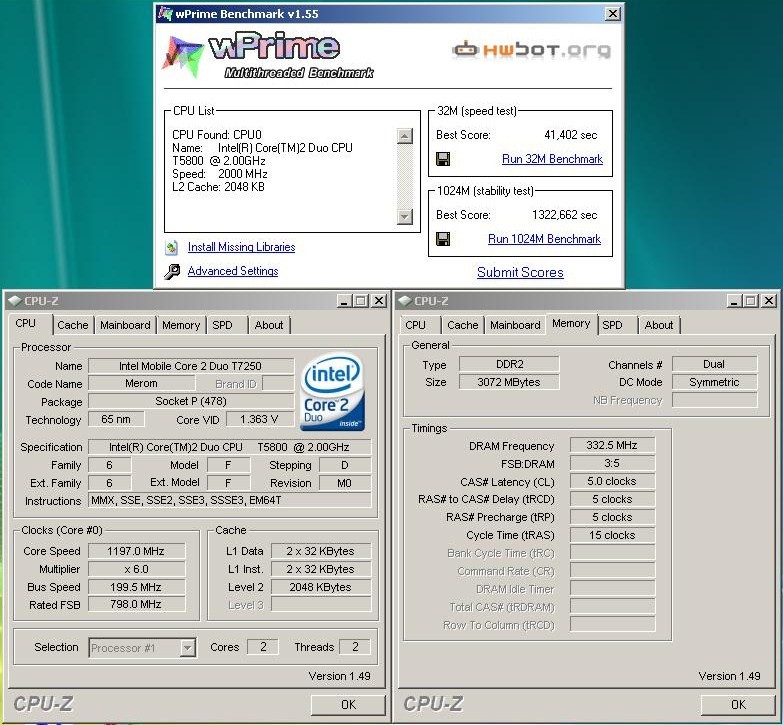The image size is (783, 725).
Task: Open Advanced Settings link
Action: tap(233, 271)
